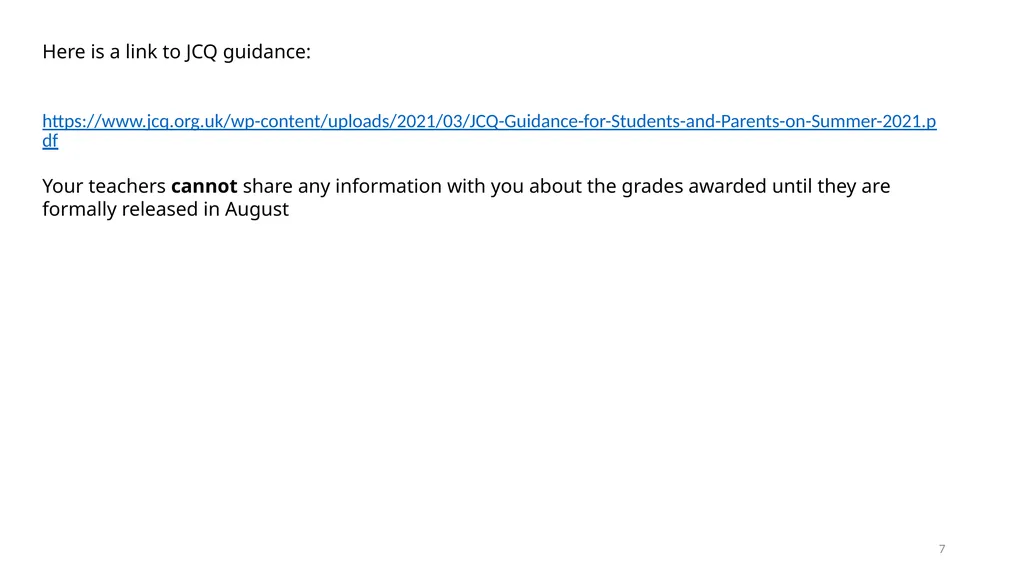Click the words 'Your teachers'
This screenshot has height=575, width=1024.
[x=104, y=186]
